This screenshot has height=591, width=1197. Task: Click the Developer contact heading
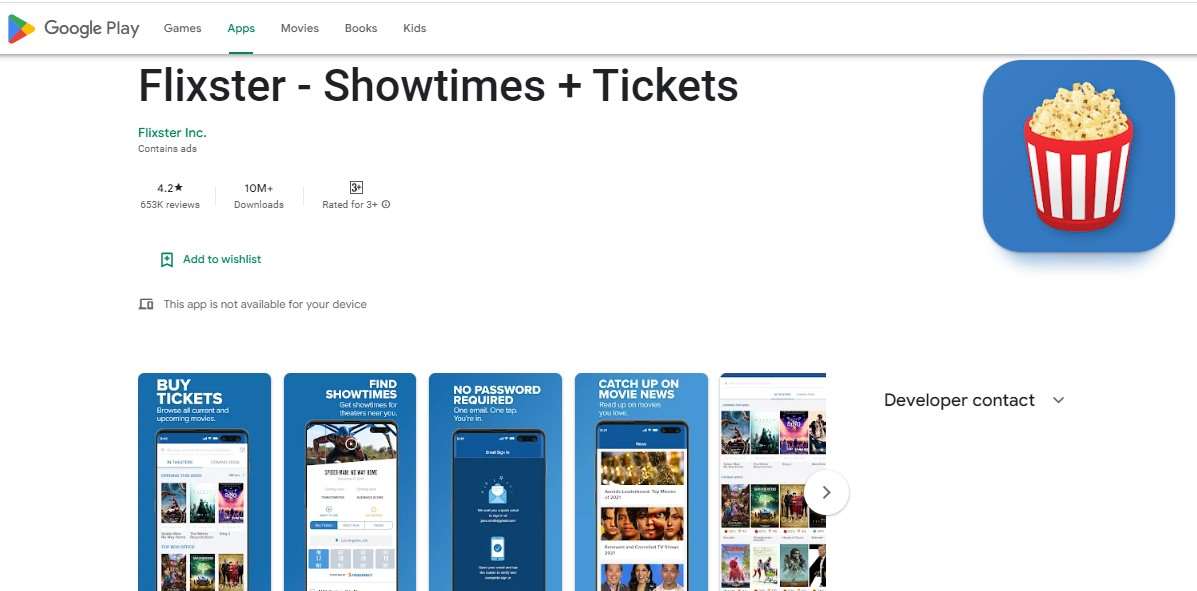[960, 400]
